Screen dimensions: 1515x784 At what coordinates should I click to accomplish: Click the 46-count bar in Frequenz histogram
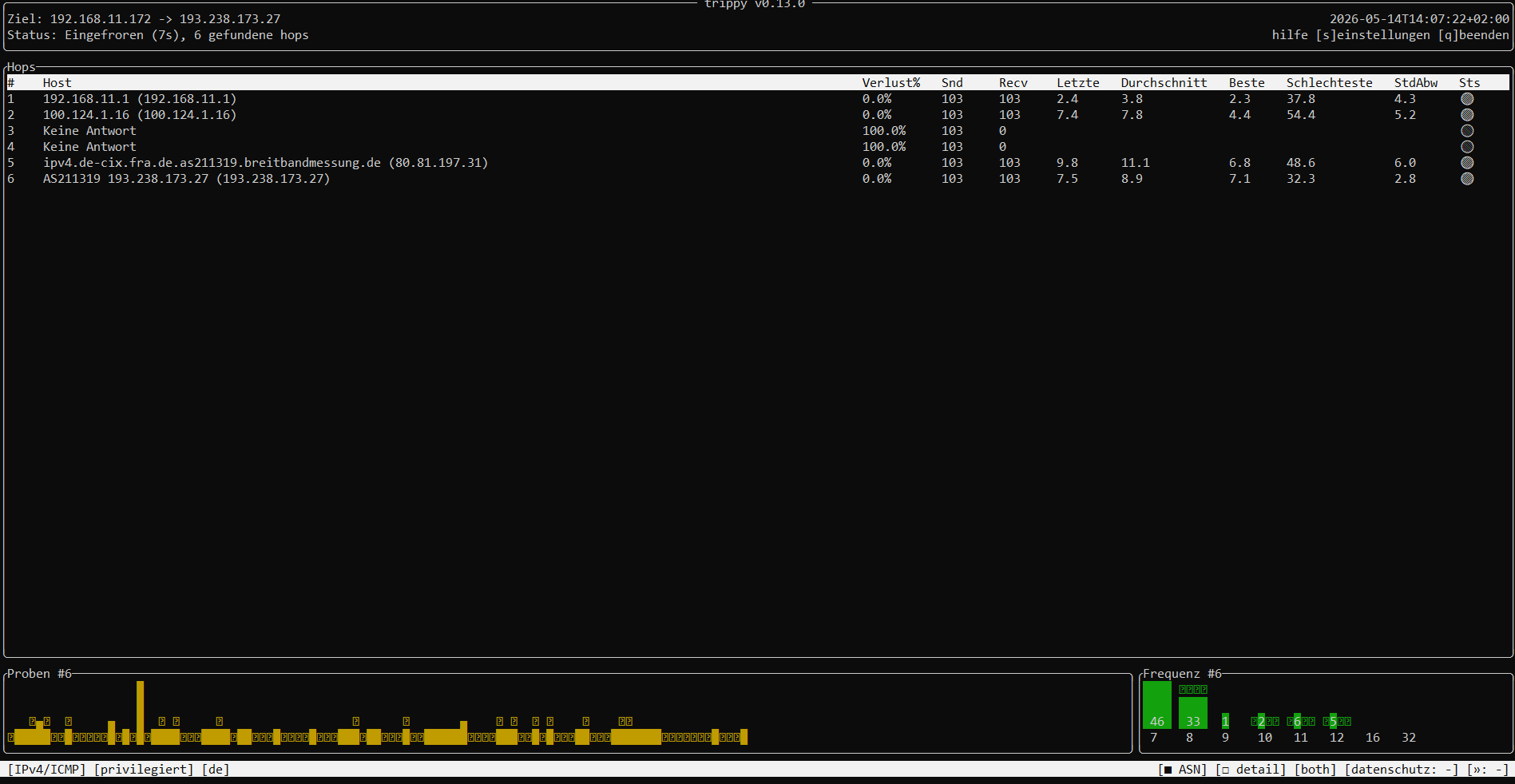pyautogui.click(x=1156, y=705)
